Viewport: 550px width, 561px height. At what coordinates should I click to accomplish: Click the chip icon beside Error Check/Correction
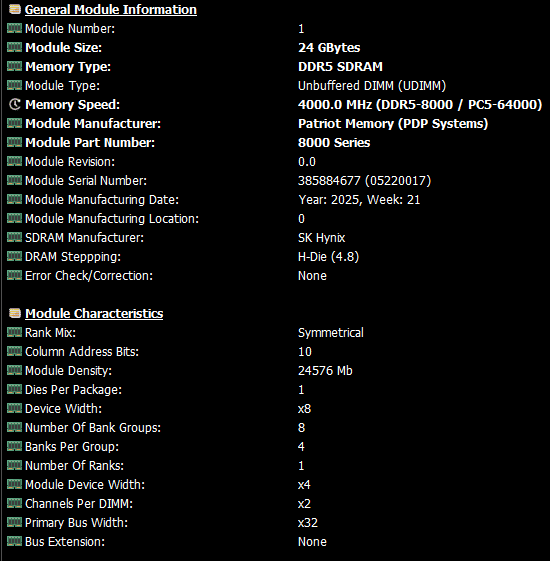pos(14,275)
